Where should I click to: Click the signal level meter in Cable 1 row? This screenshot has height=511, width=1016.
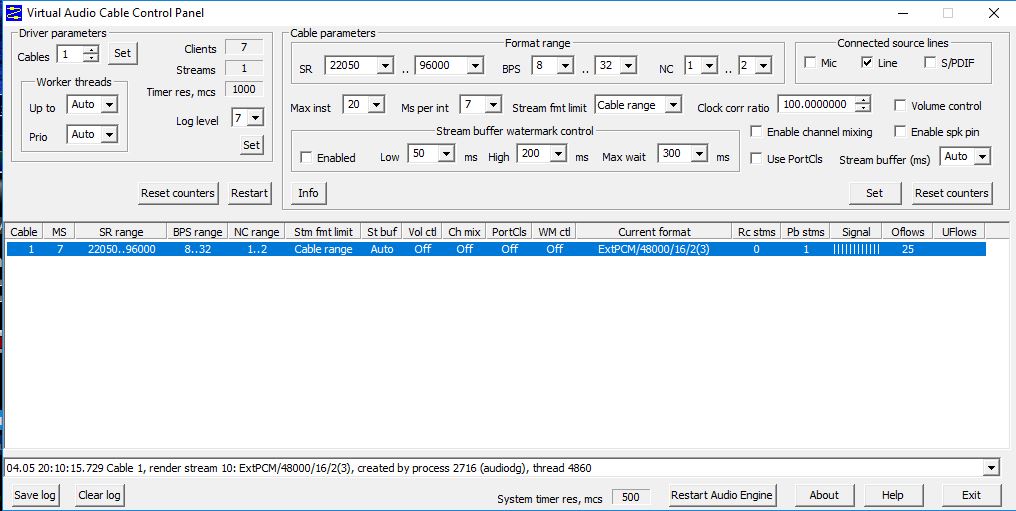click(x=856, y=249)
